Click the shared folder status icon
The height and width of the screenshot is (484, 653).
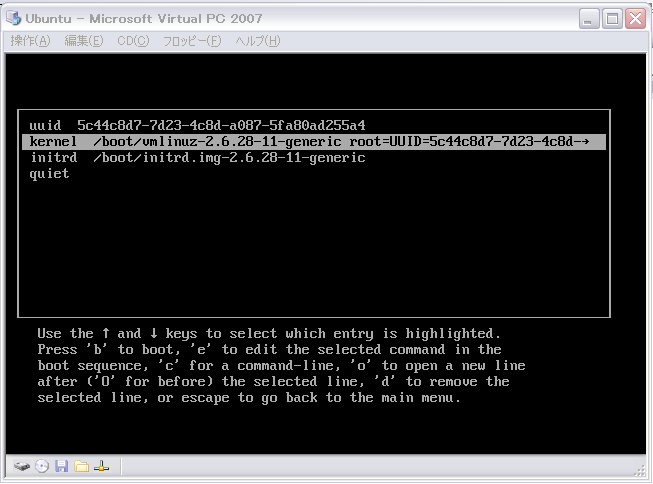click(x=82, y=466)
